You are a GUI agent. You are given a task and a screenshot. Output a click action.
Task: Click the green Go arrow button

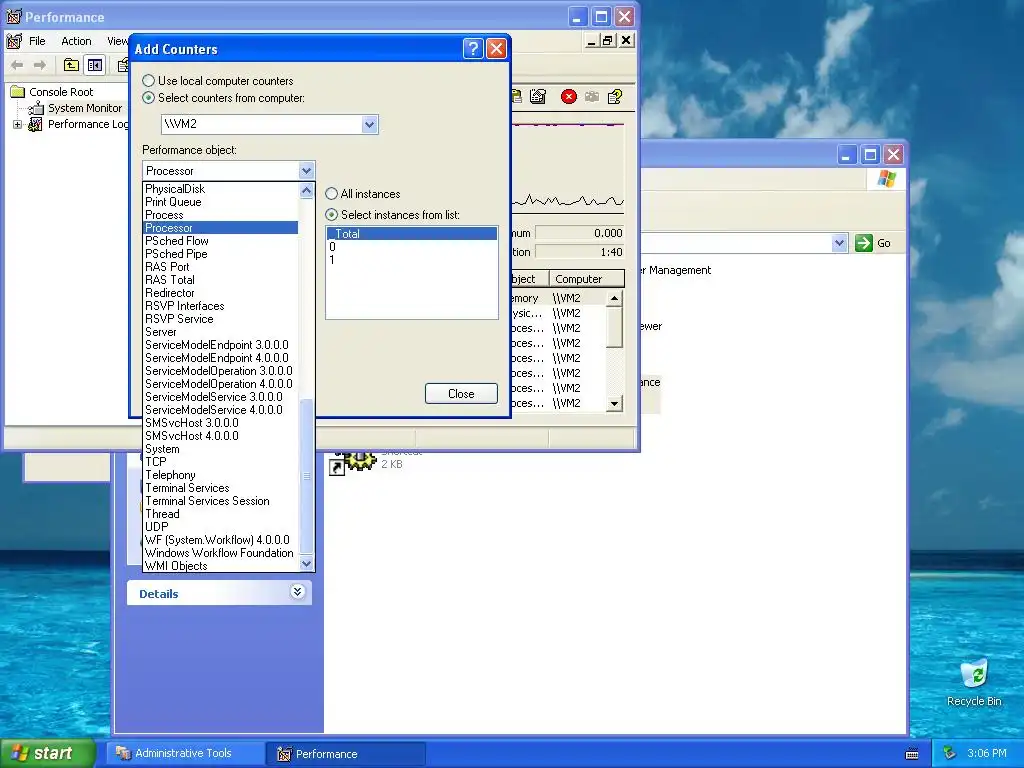[x=863, y=243]
